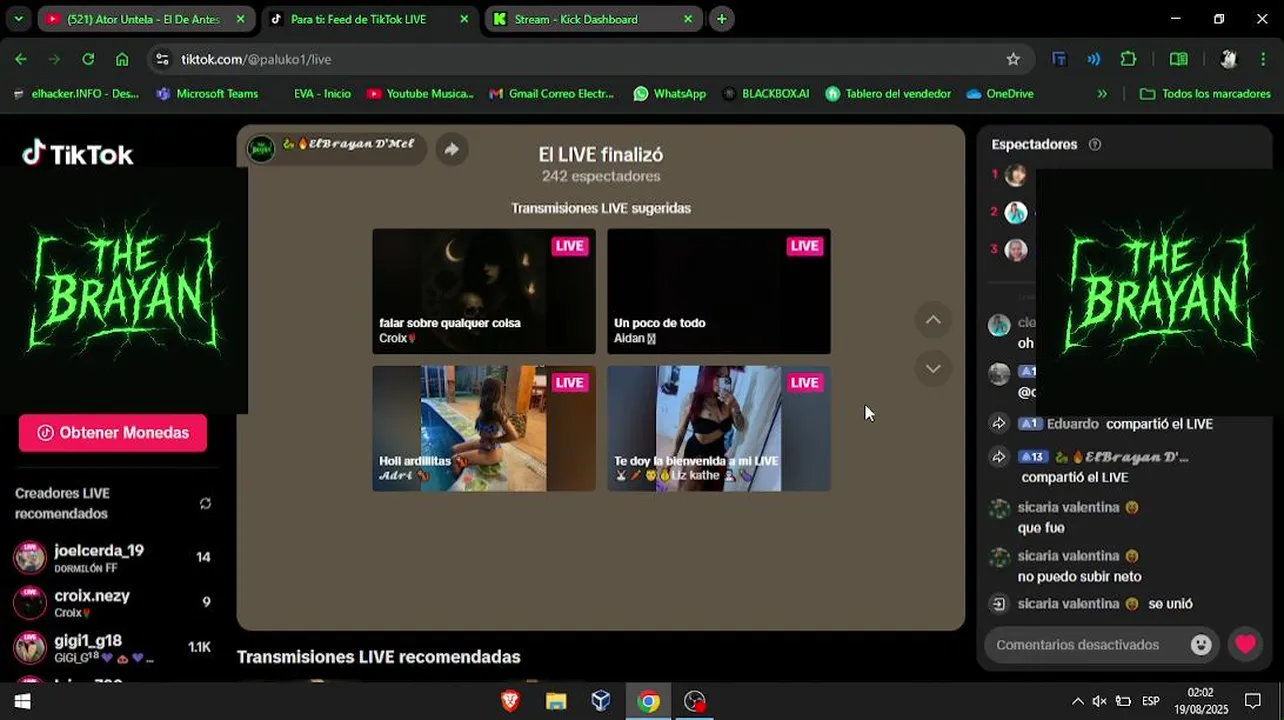
Task: Click the Obtener Monedas button
Action: click(113, 433)
